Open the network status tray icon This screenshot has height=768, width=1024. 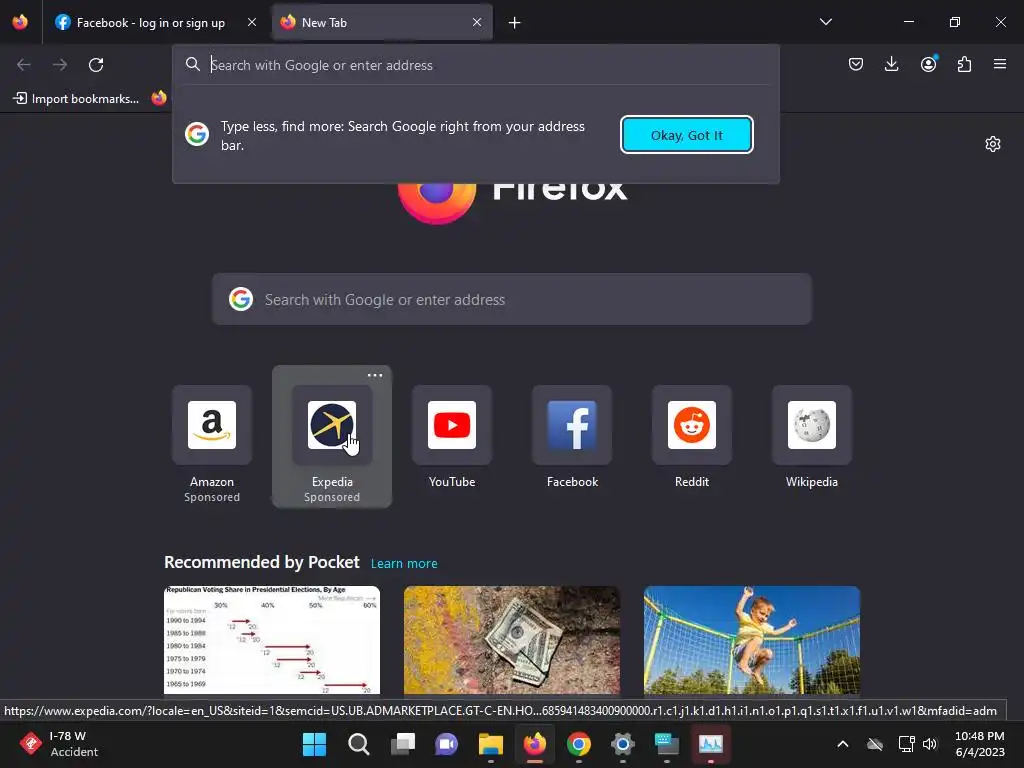pyautogui.click(x=906, y=744)
